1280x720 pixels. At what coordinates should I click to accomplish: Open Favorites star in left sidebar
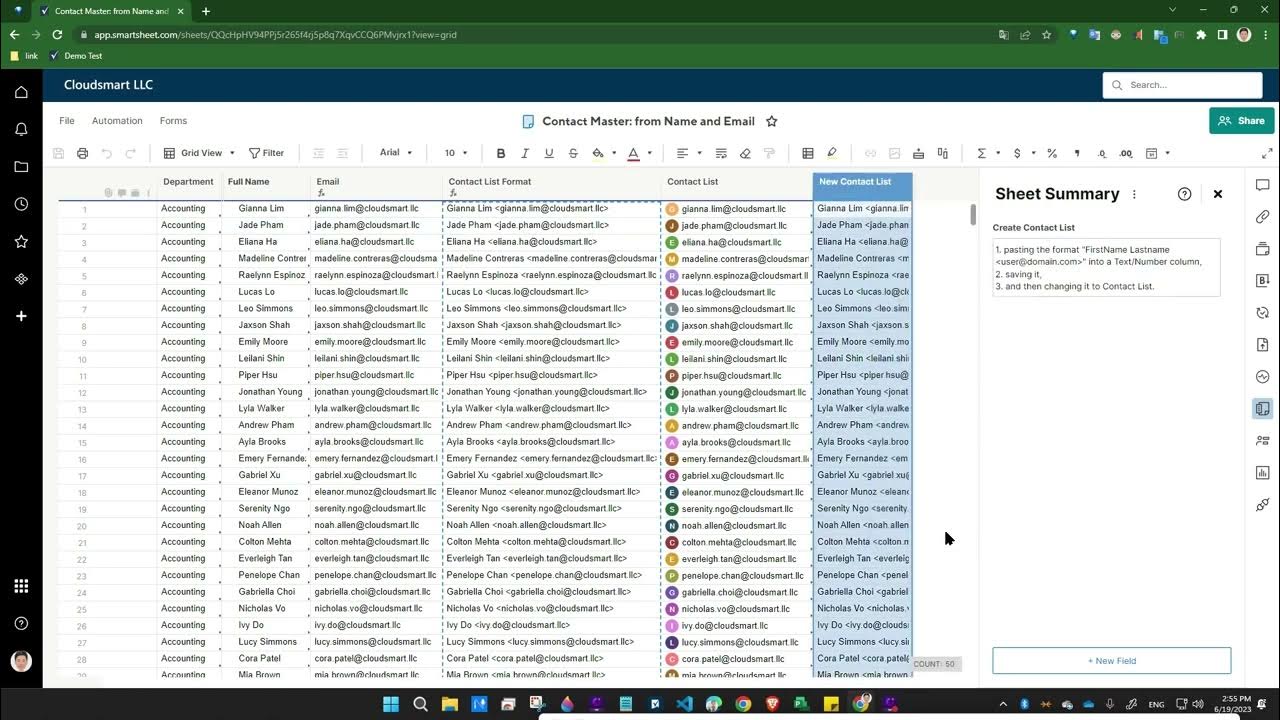(x=21, y=242)
